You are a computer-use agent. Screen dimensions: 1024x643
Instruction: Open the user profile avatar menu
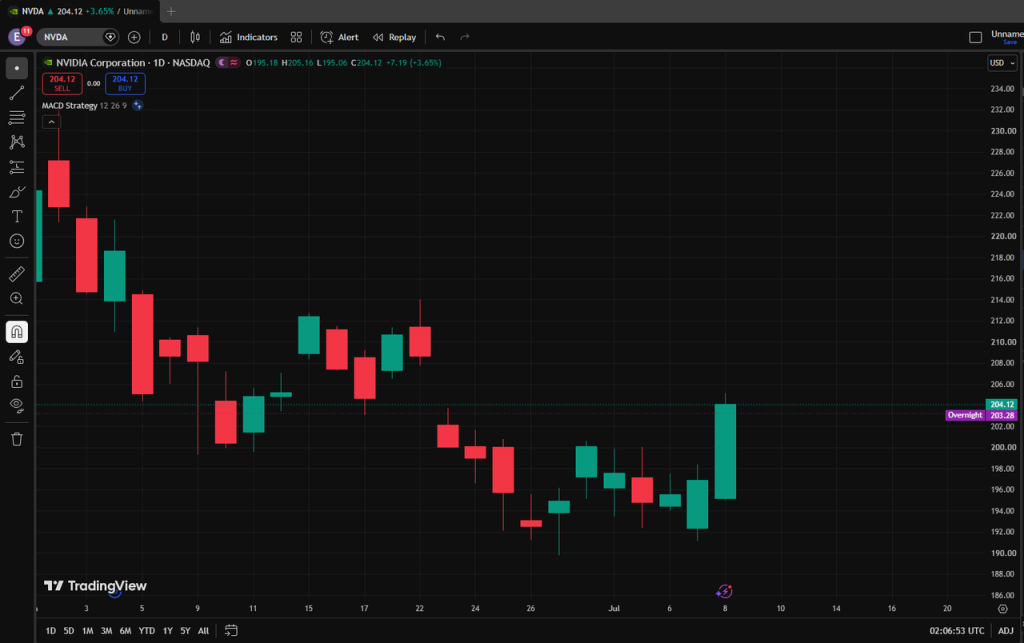pyautogui.click(x=17, y=37)
